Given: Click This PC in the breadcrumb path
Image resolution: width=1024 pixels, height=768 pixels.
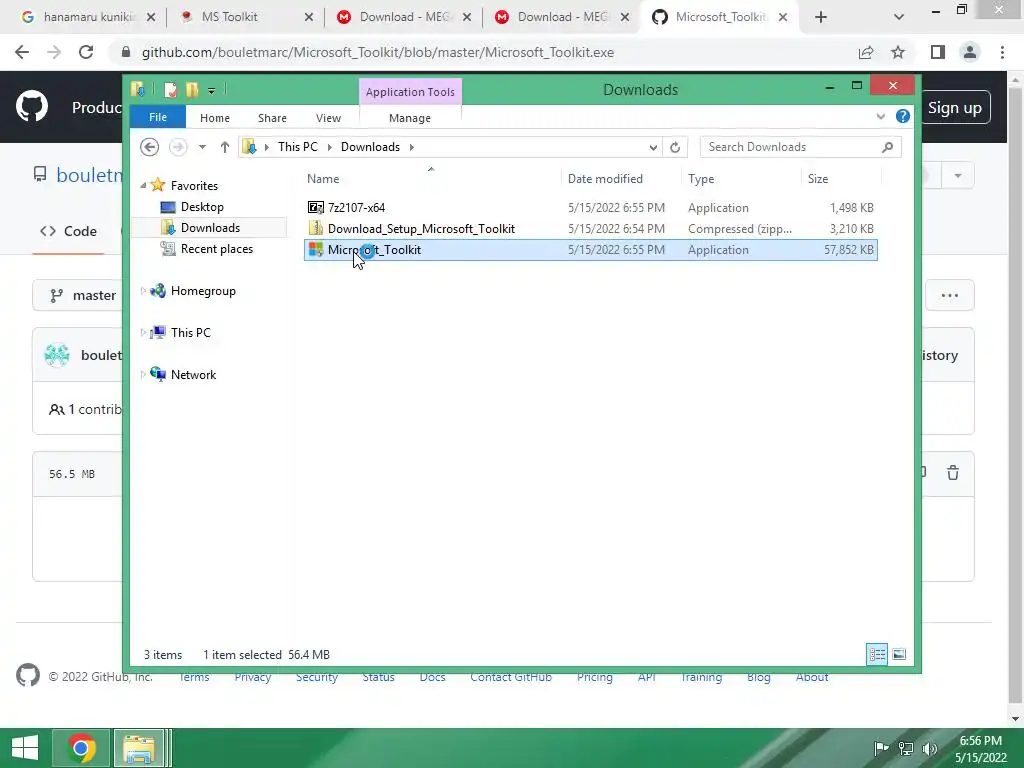Looking at the screenshot, I should pos(298,147).
